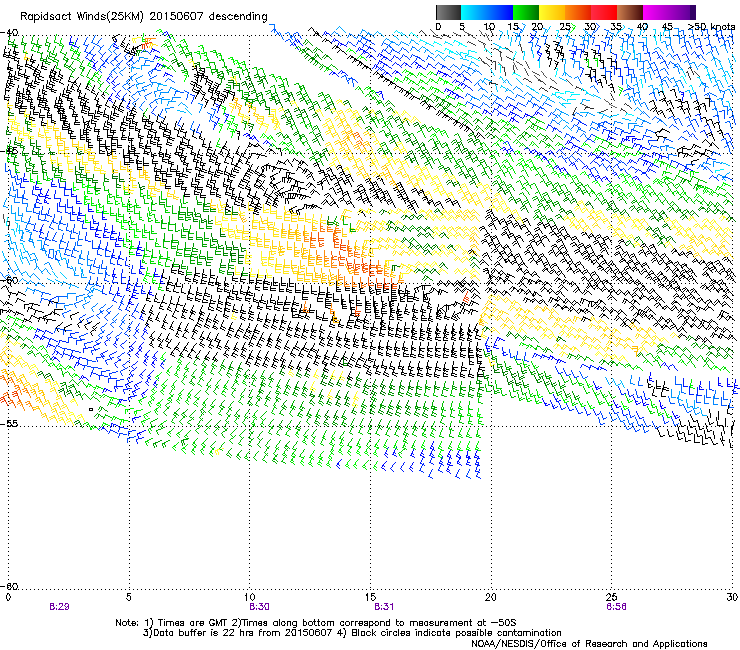Click the legend value '35' label
The width and height of the screenshot is (740, 650).
(615, 27)
